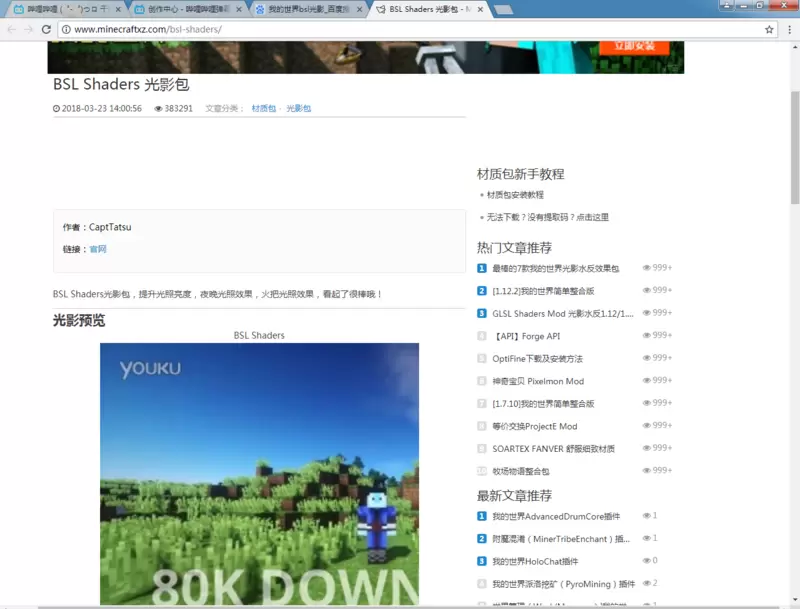Click the site info icon in address bar
The width and height of the screenshot is (800, 609).
(66, 30)
